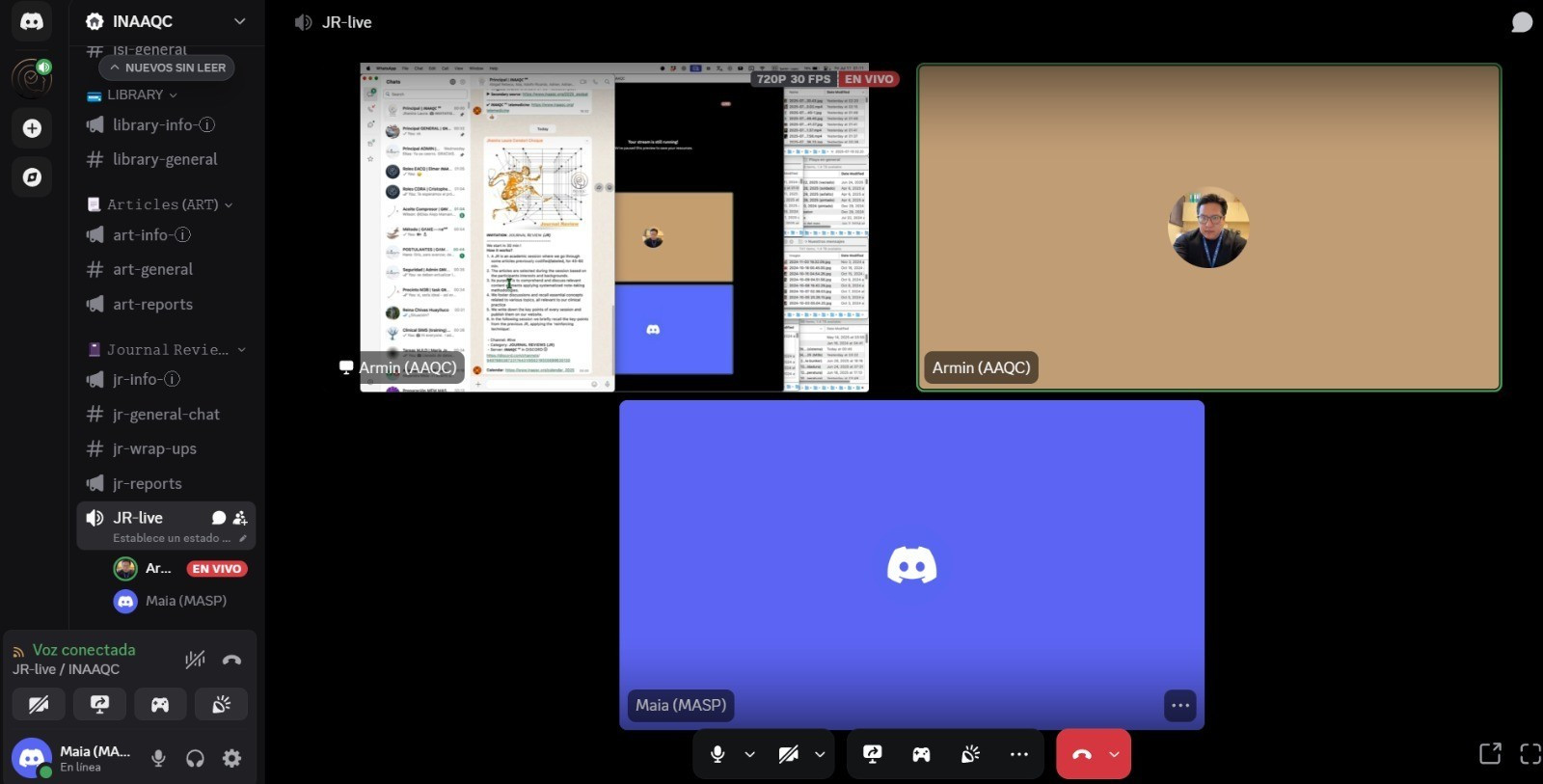
Task: Open more options on Maia (MASP) tile
Action: [1180, 706]
